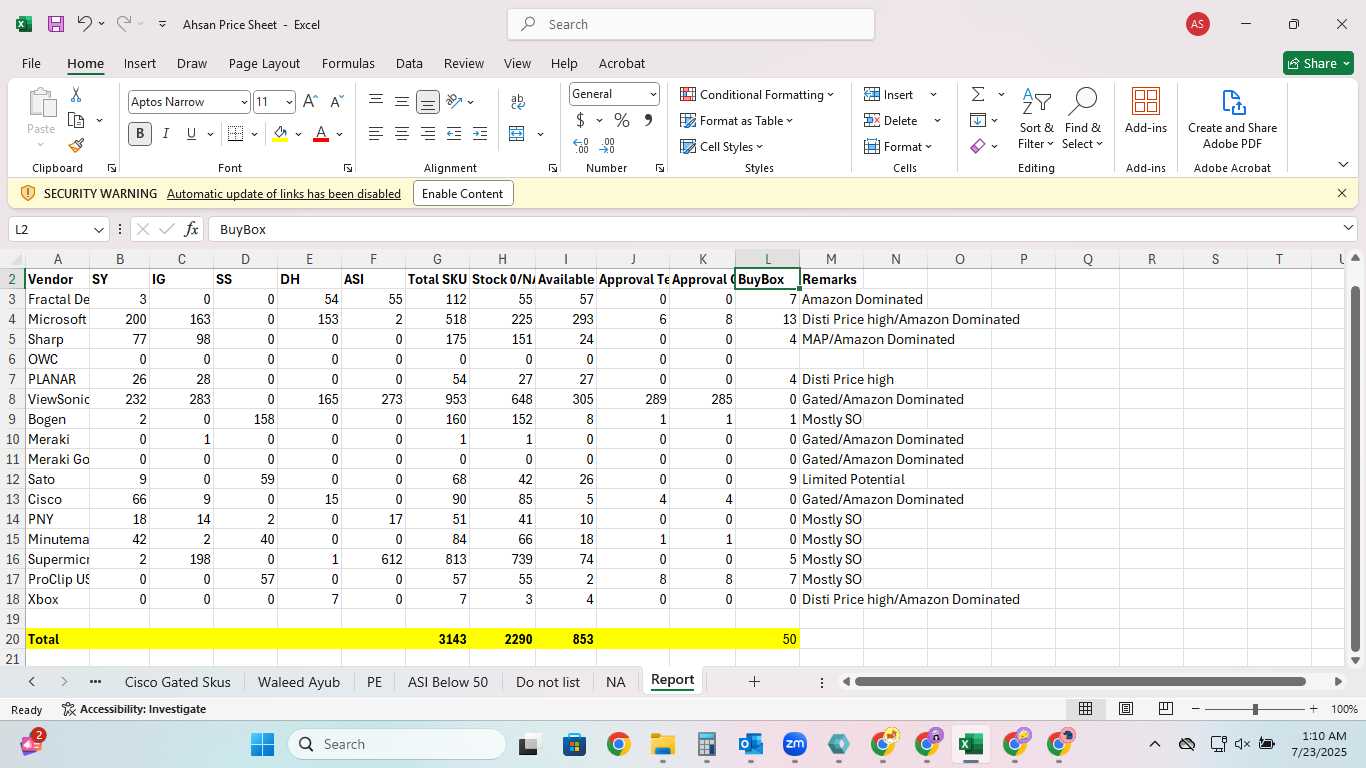Viewport: 1366px width, 768px height.
Task: Open the Format cells dropdown
Action: pos(897,146)
